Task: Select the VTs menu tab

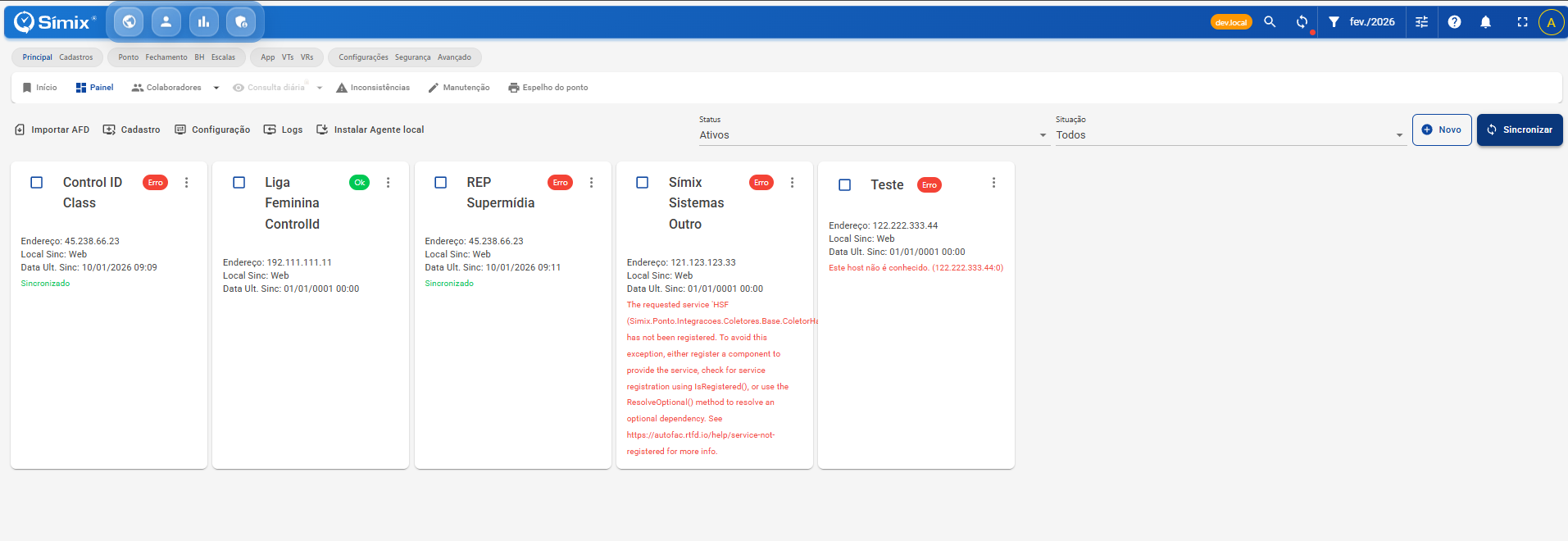Action: (x=288, y=57)
